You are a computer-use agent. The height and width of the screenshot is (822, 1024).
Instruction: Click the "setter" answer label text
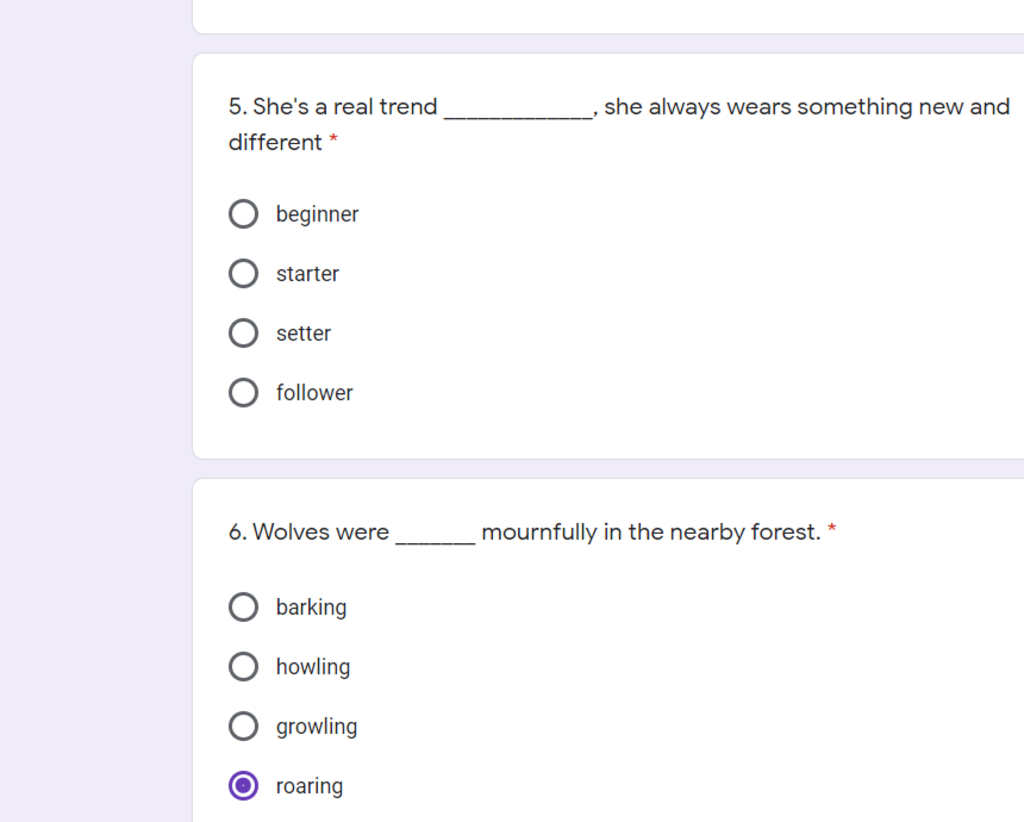point(304,334)
